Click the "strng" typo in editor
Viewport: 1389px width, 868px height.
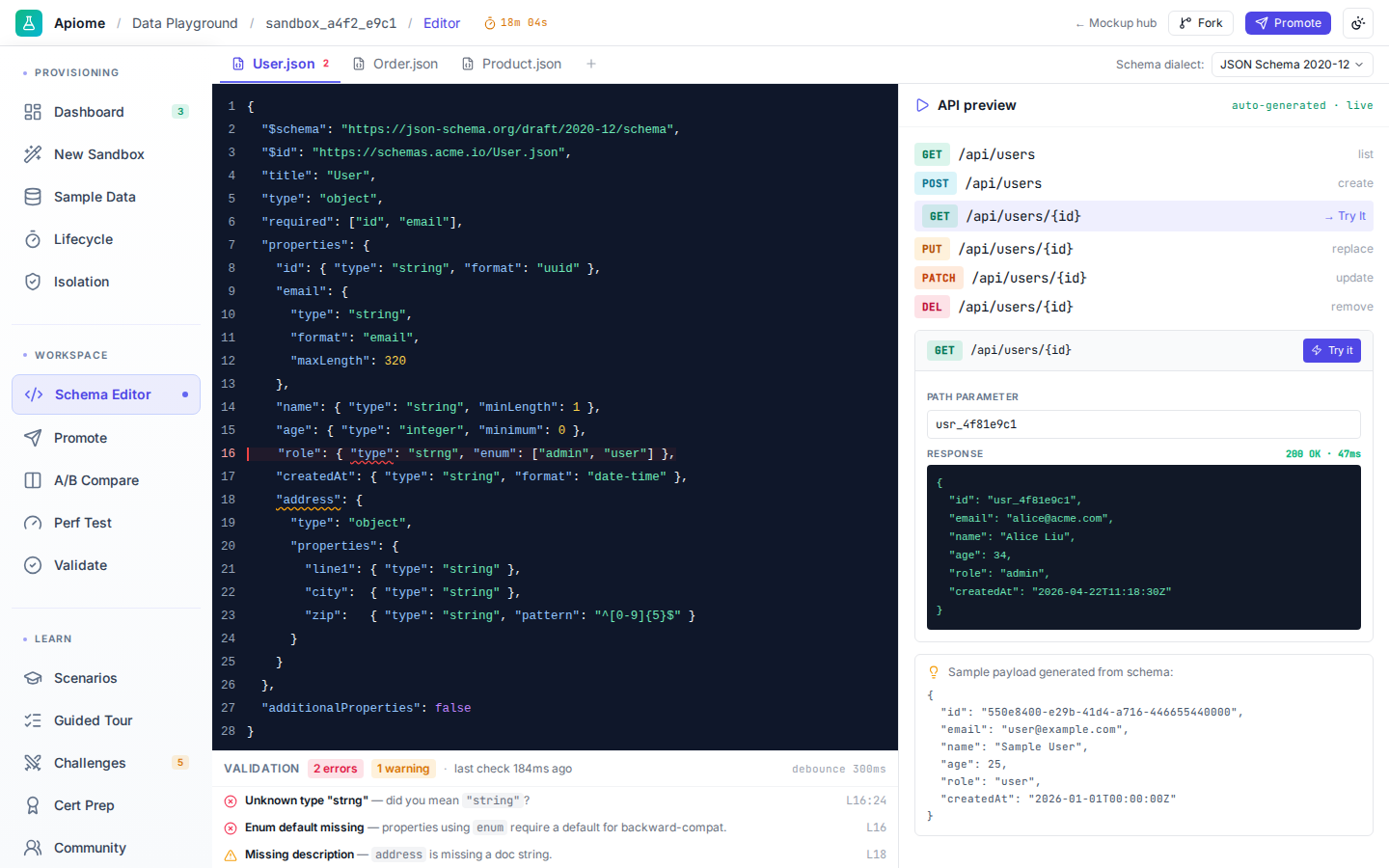(433, 453)
